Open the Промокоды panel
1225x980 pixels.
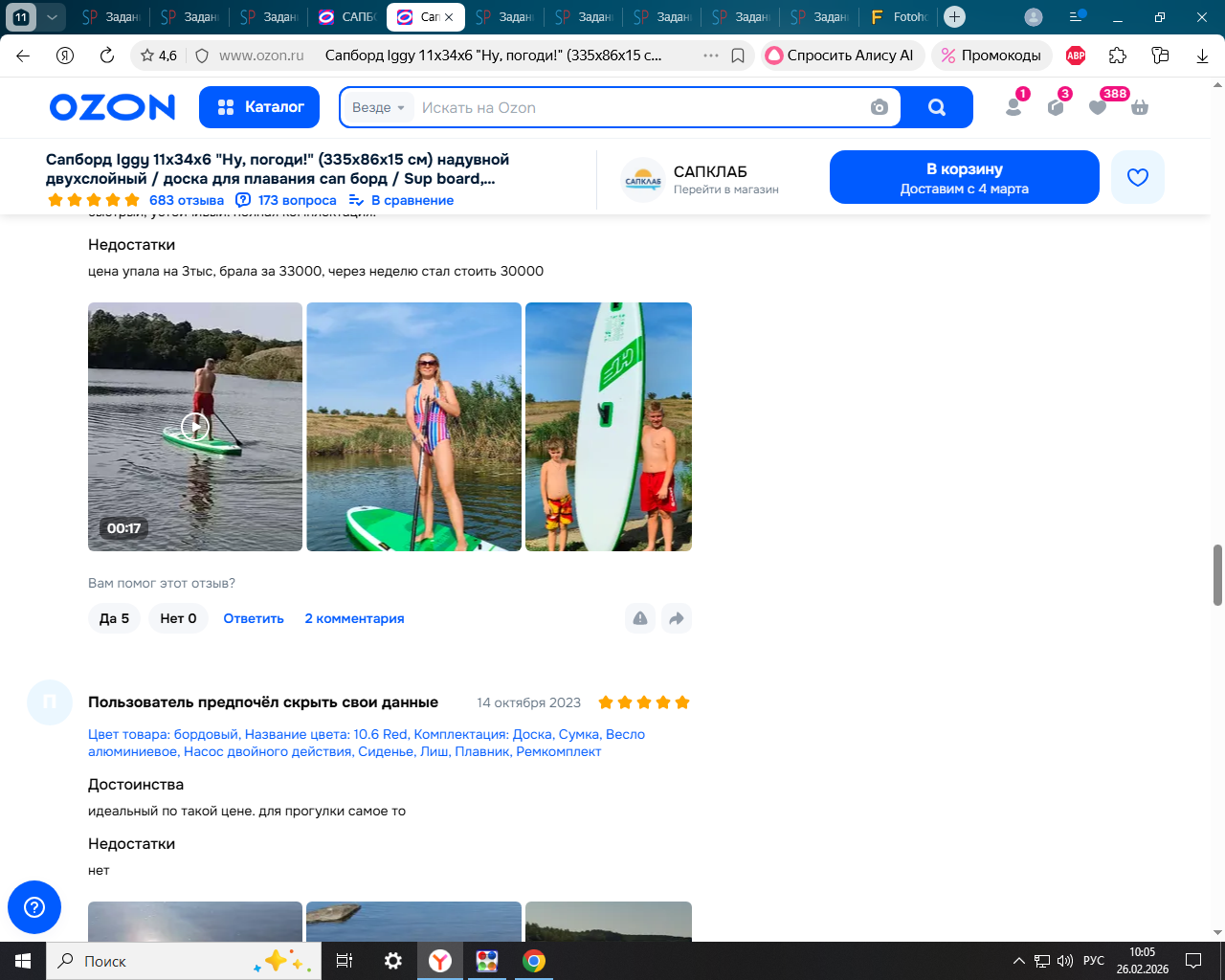click(991, 56)
